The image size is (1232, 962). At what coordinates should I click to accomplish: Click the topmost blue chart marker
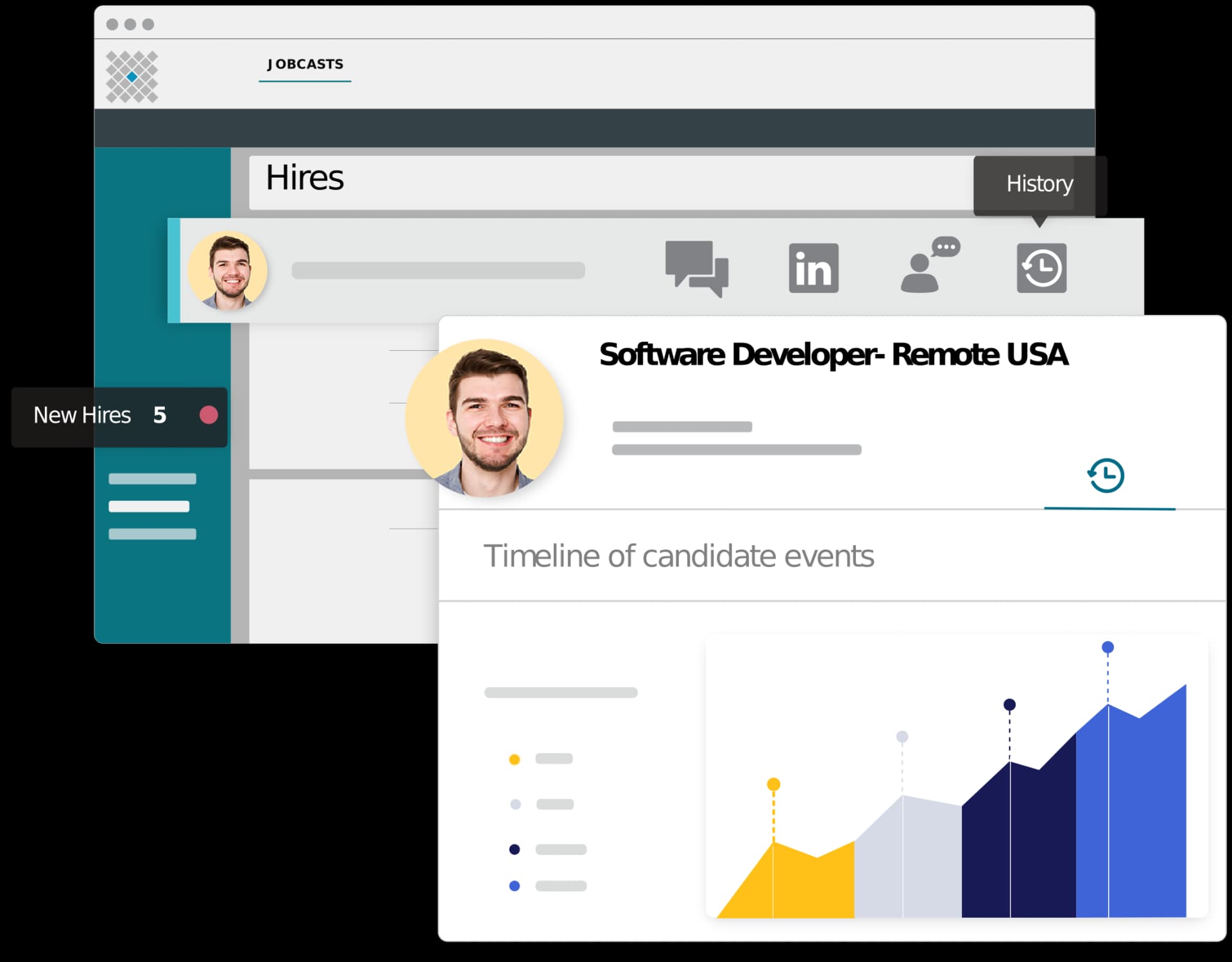click(1108, 647)
